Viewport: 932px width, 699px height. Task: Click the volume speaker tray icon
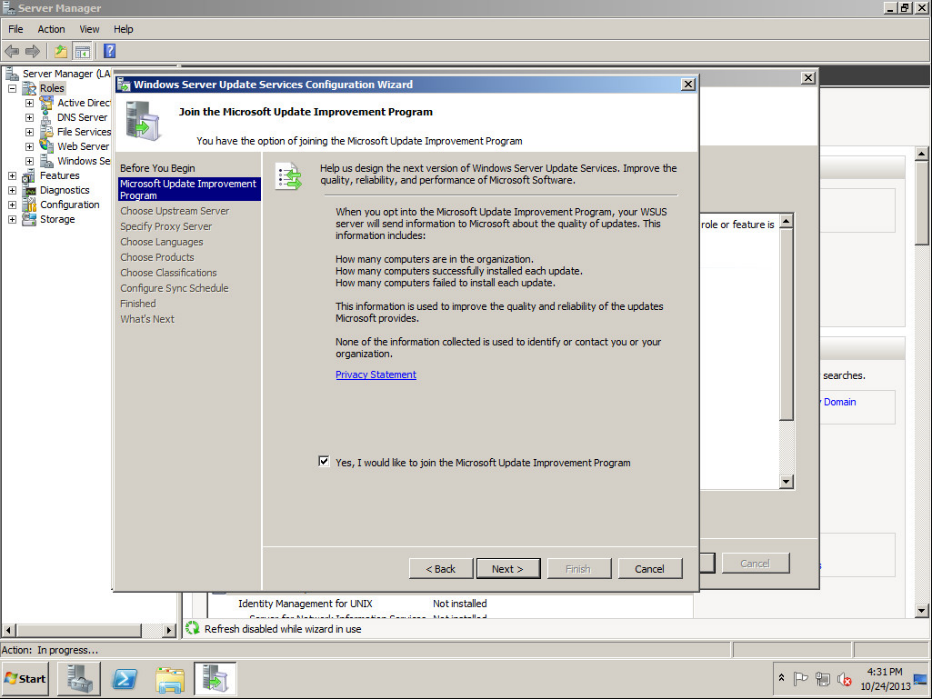[x=844, y=679]
